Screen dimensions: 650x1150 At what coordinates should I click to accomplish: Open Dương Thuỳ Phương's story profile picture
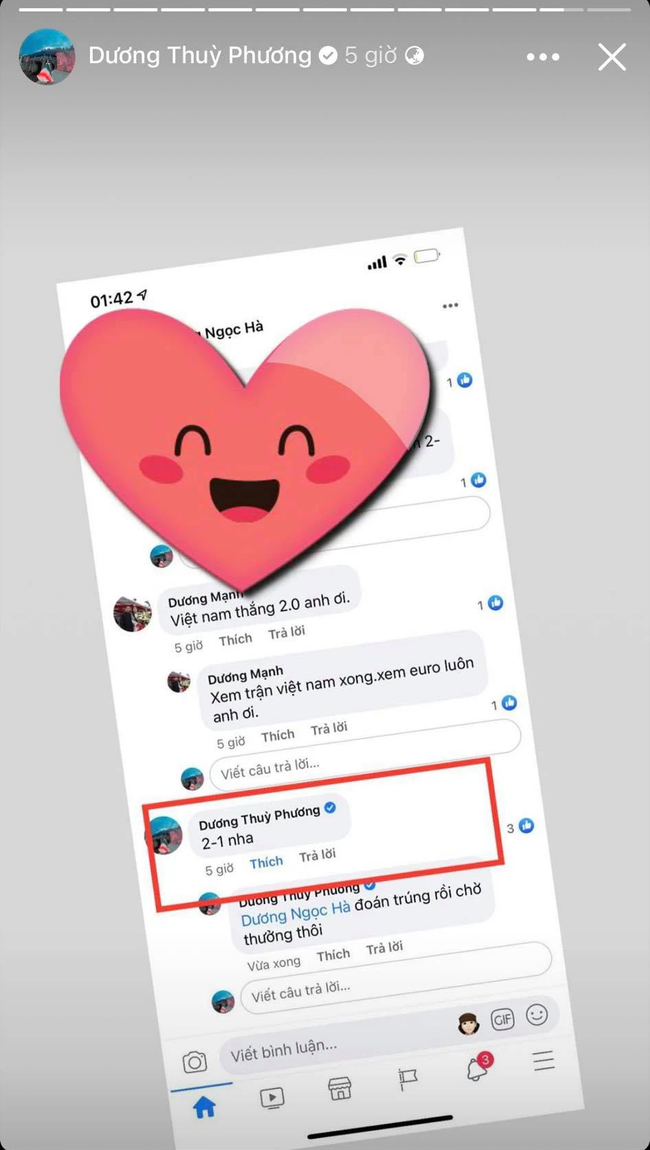pos(47,56)
